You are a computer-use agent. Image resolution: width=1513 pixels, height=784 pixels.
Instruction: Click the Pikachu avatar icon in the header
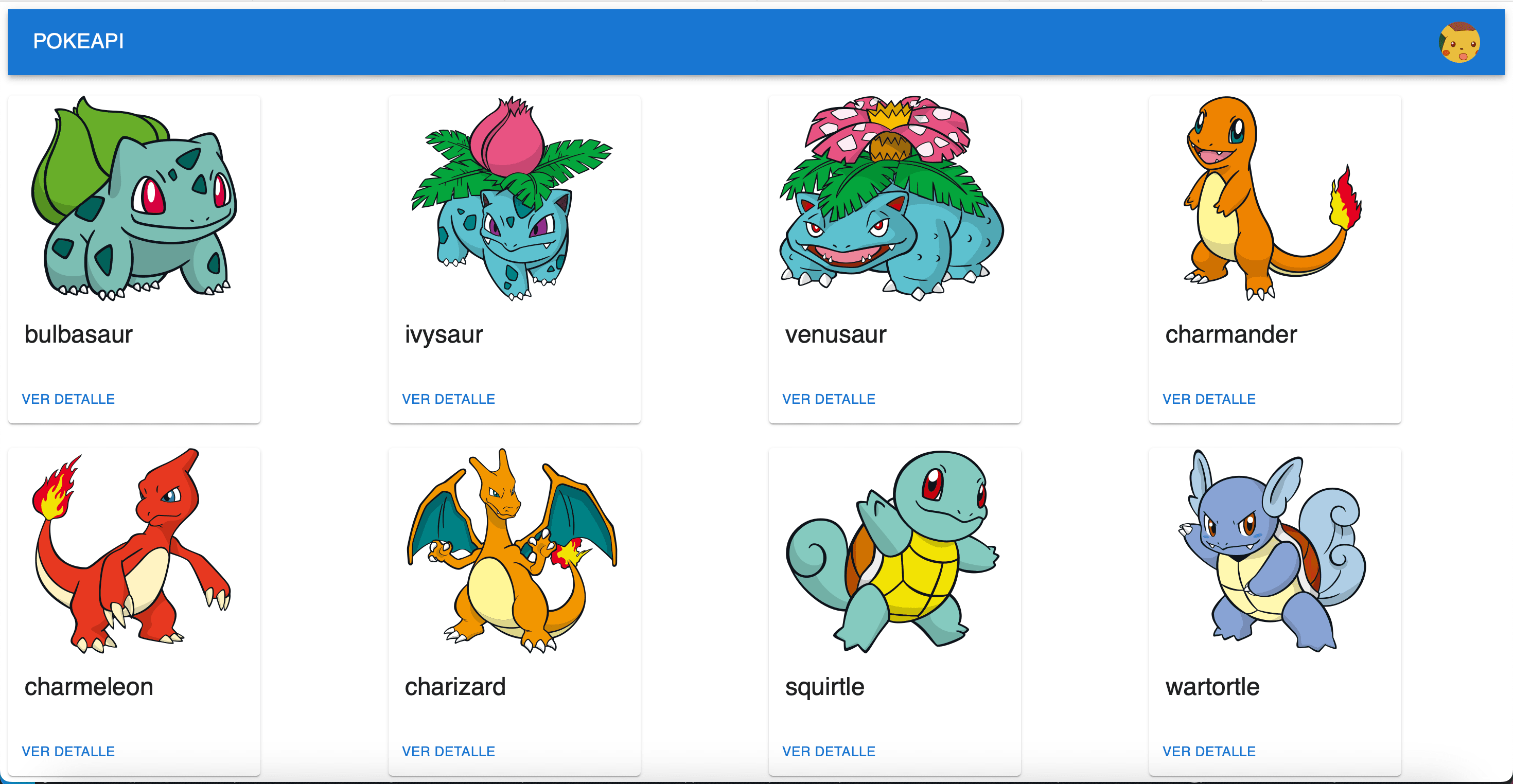tap(1461, 41)
